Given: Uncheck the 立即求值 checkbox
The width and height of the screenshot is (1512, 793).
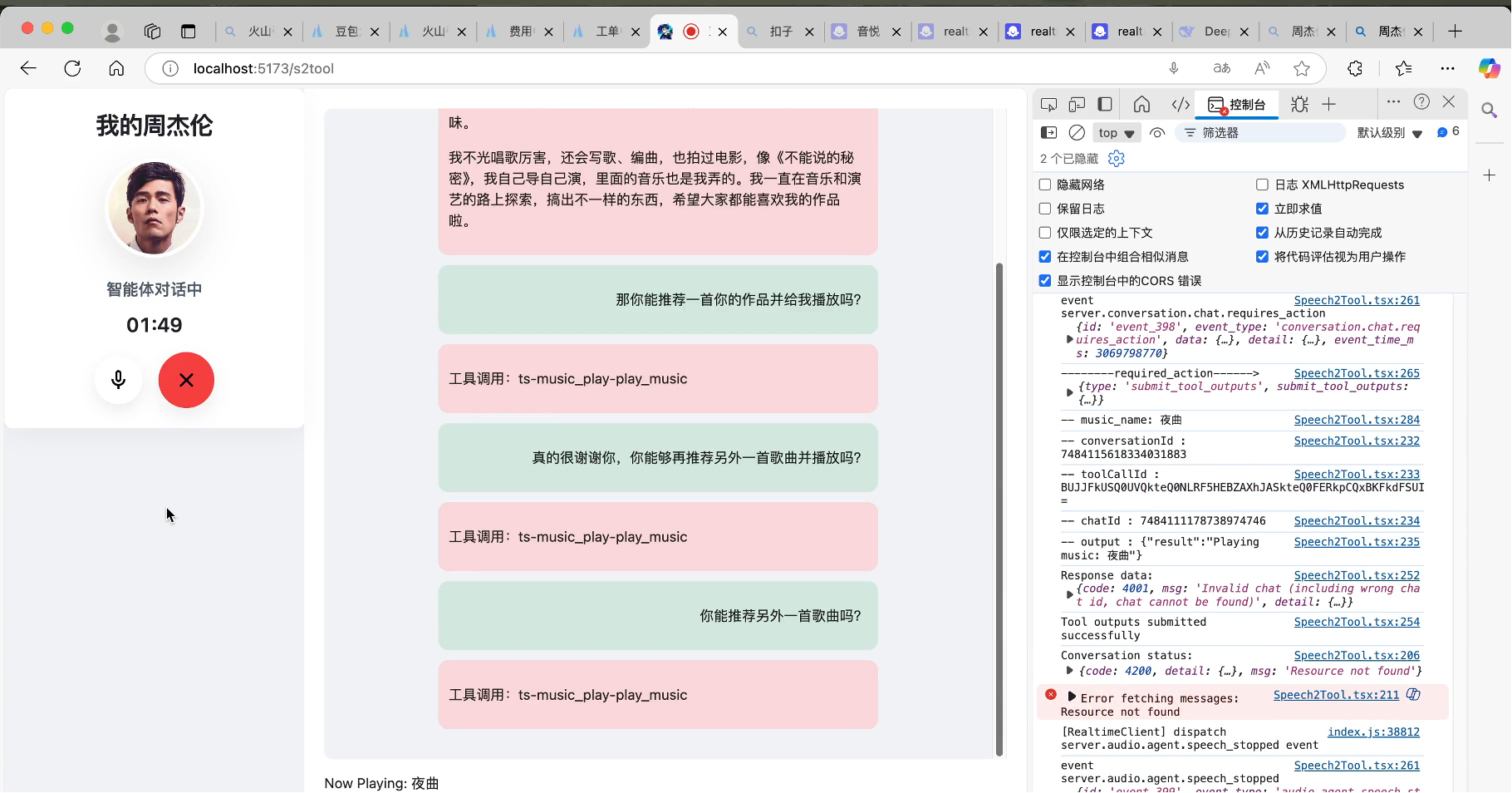Looking at the screenshot, I should (x=1262, y=209).
